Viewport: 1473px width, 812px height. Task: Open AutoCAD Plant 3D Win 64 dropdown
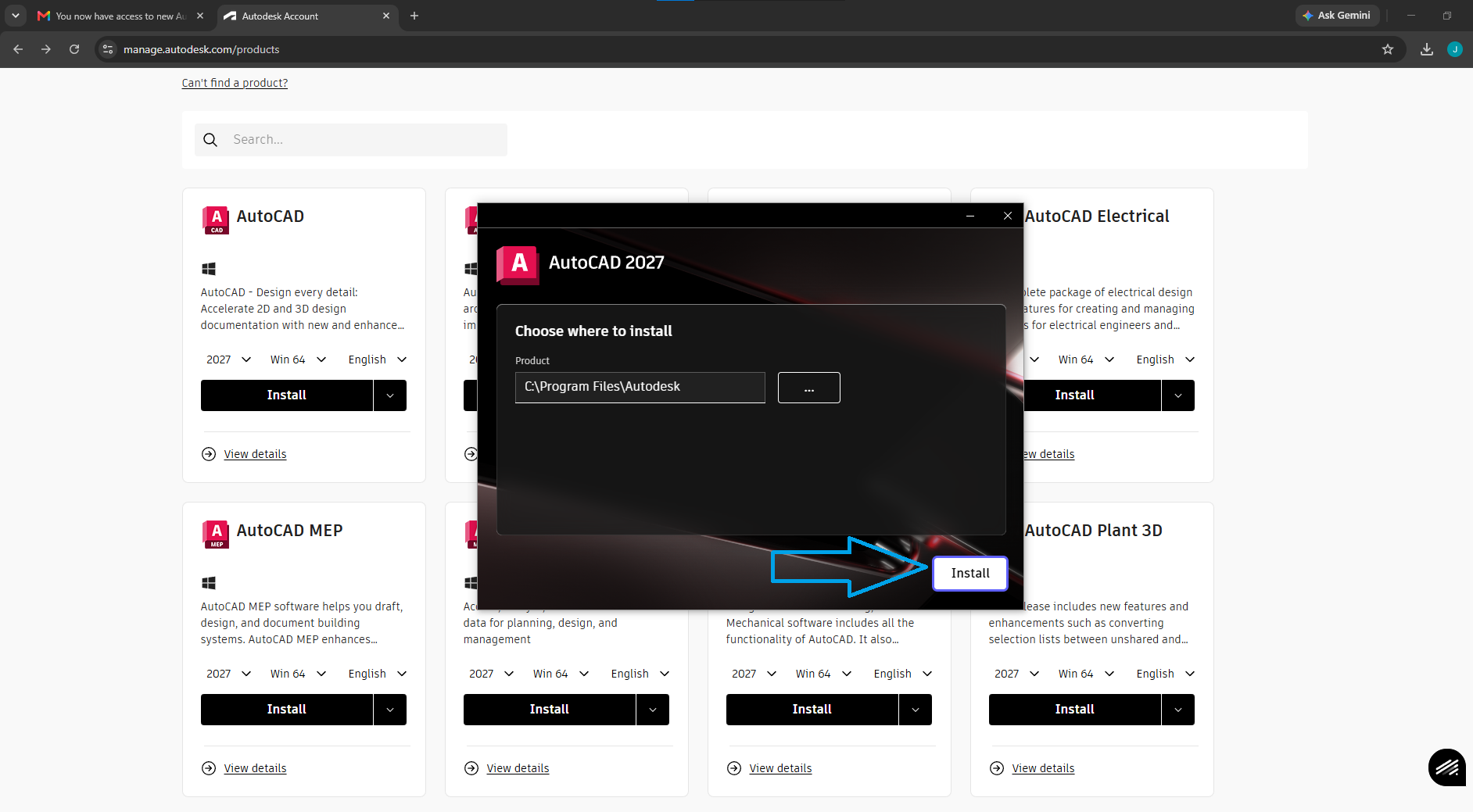click(x=1086, y=674)
